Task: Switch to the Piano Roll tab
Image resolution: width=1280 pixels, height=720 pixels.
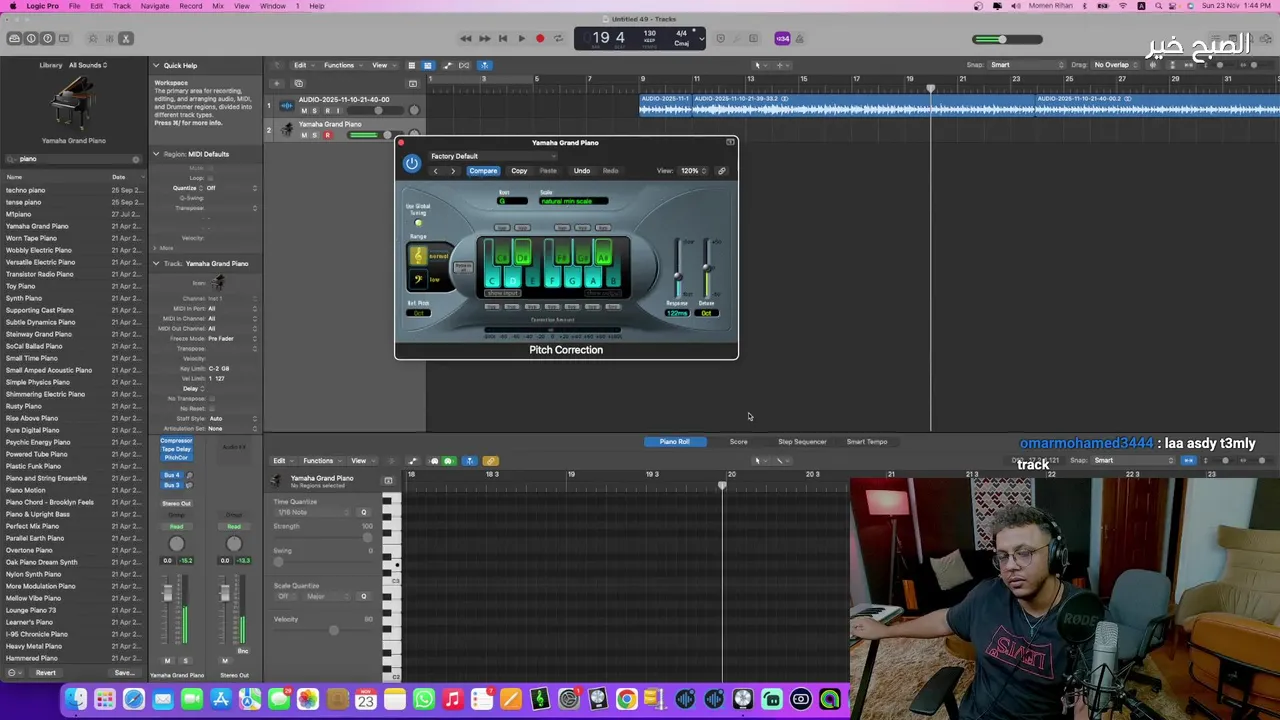Action: coord(674,441)
